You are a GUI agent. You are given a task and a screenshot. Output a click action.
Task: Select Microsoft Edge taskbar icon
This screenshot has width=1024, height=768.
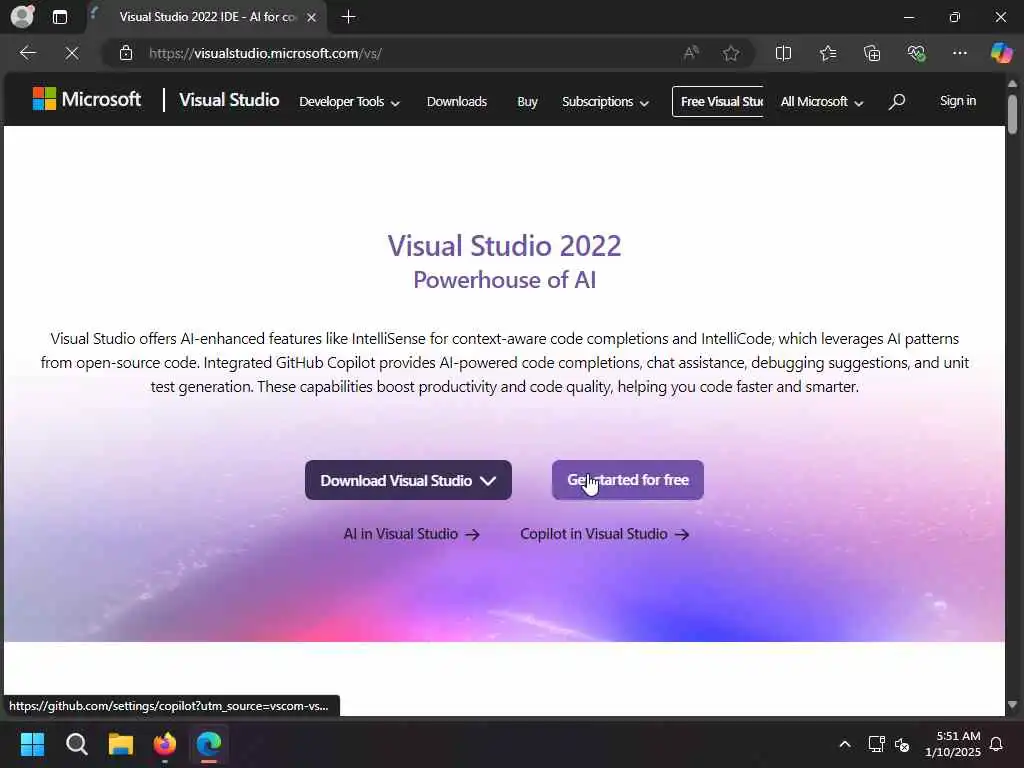[x=209, y=744]
